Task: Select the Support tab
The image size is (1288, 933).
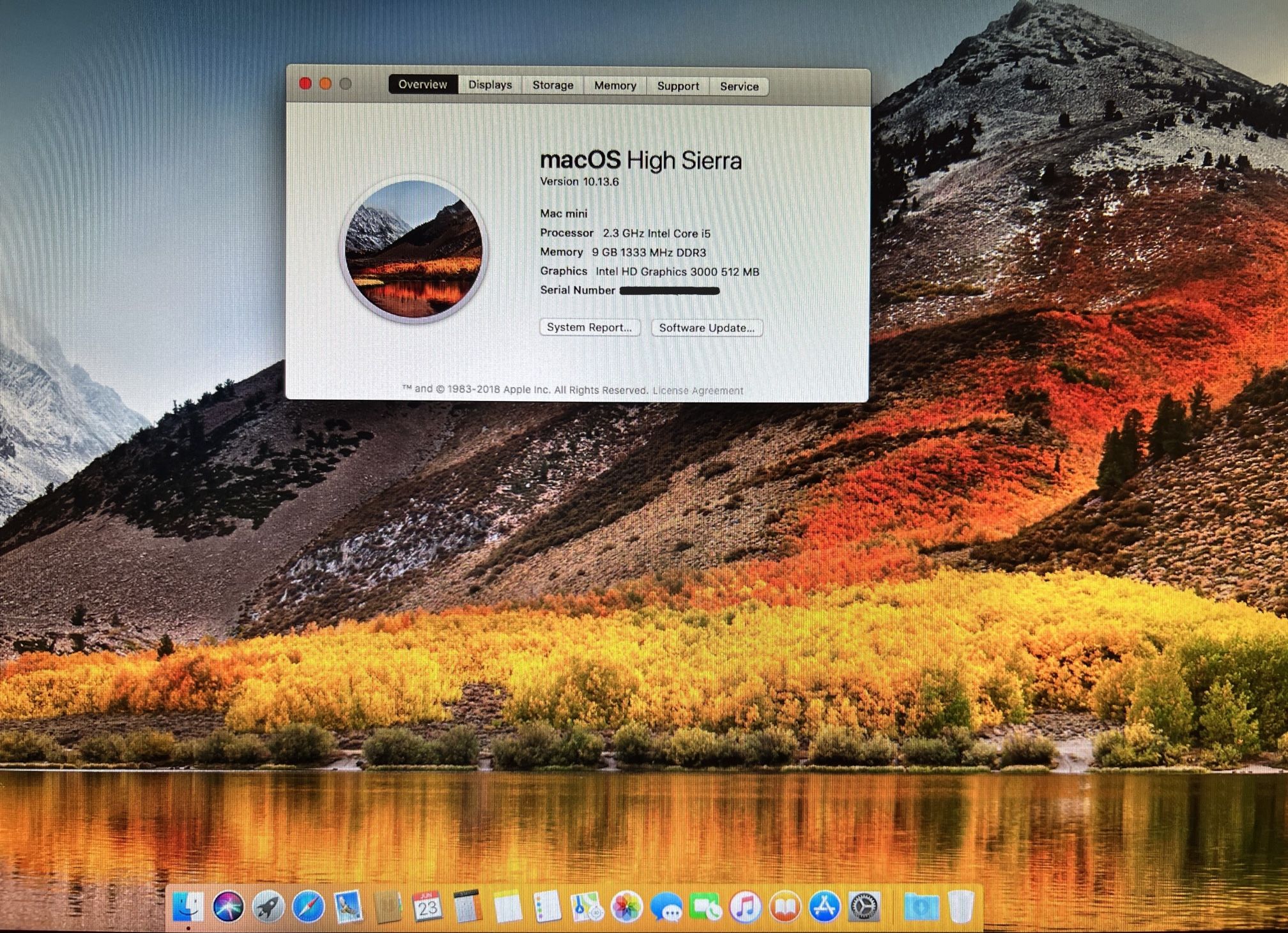Action: [678, 86]
